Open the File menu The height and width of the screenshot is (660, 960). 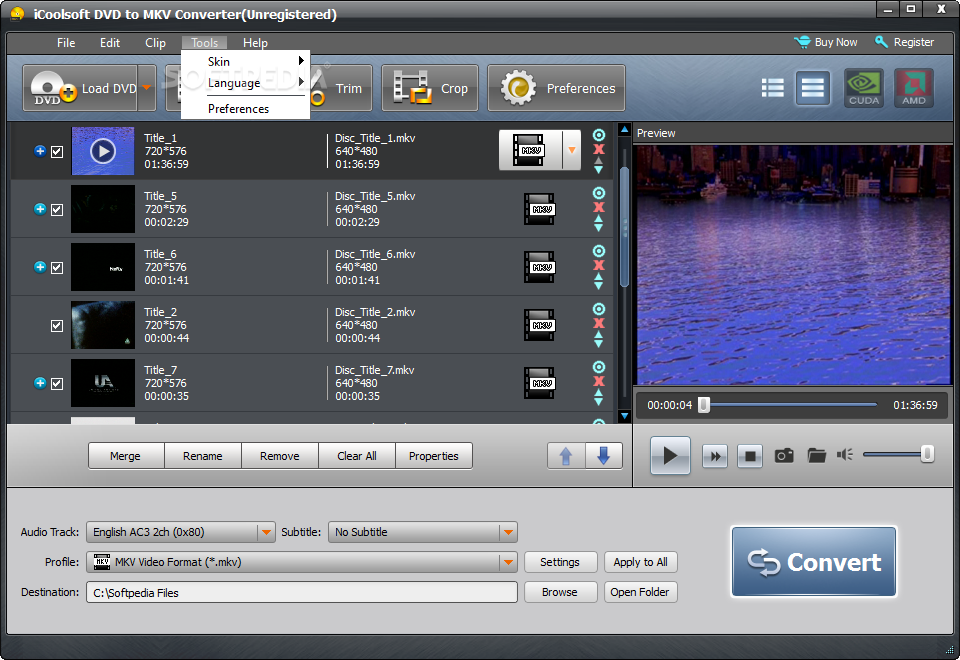(x=66, y=43)
